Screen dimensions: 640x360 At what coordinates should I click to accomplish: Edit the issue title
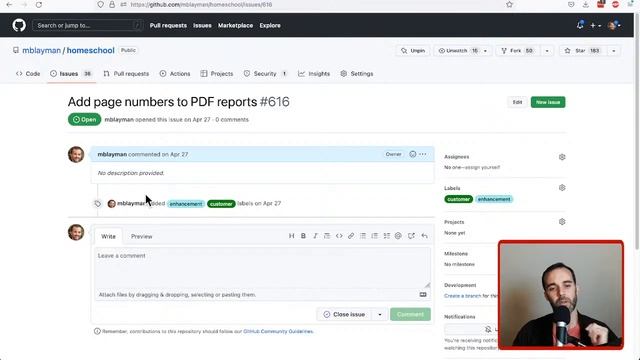517,102
